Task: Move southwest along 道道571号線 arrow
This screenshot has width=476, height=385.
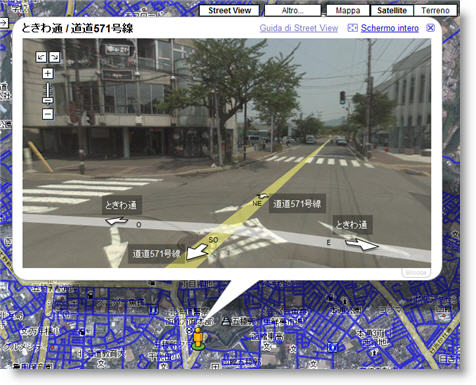Action: [x=196, y=253]
